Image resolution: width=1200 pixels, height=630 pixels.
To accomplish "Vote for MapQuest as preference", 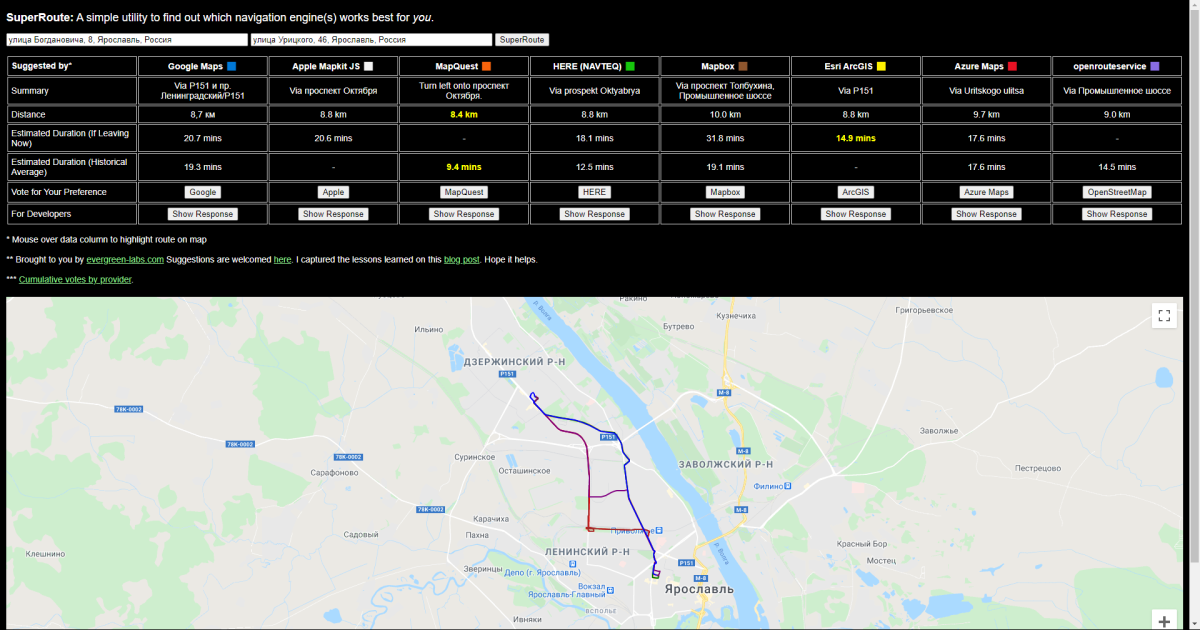I will pyautogui.click(x=464, y=192).
